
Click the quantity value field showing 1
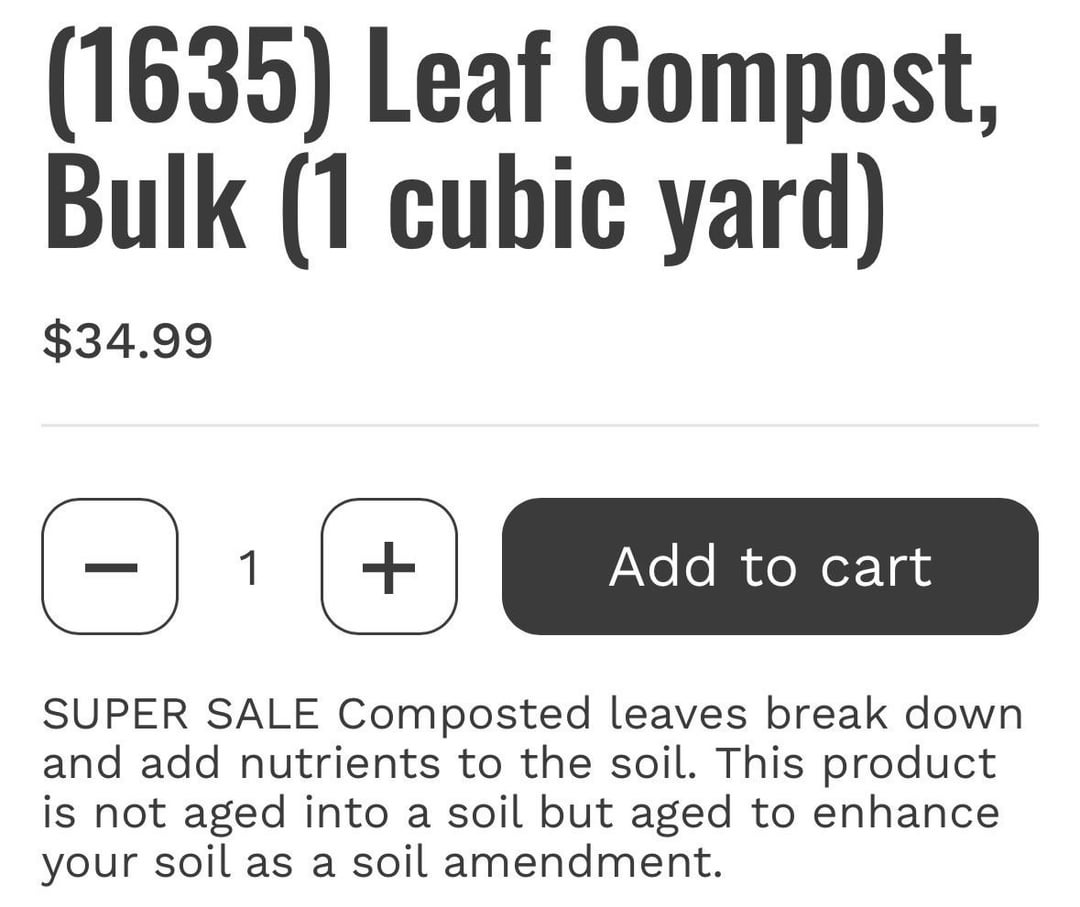tap(250, 568)
